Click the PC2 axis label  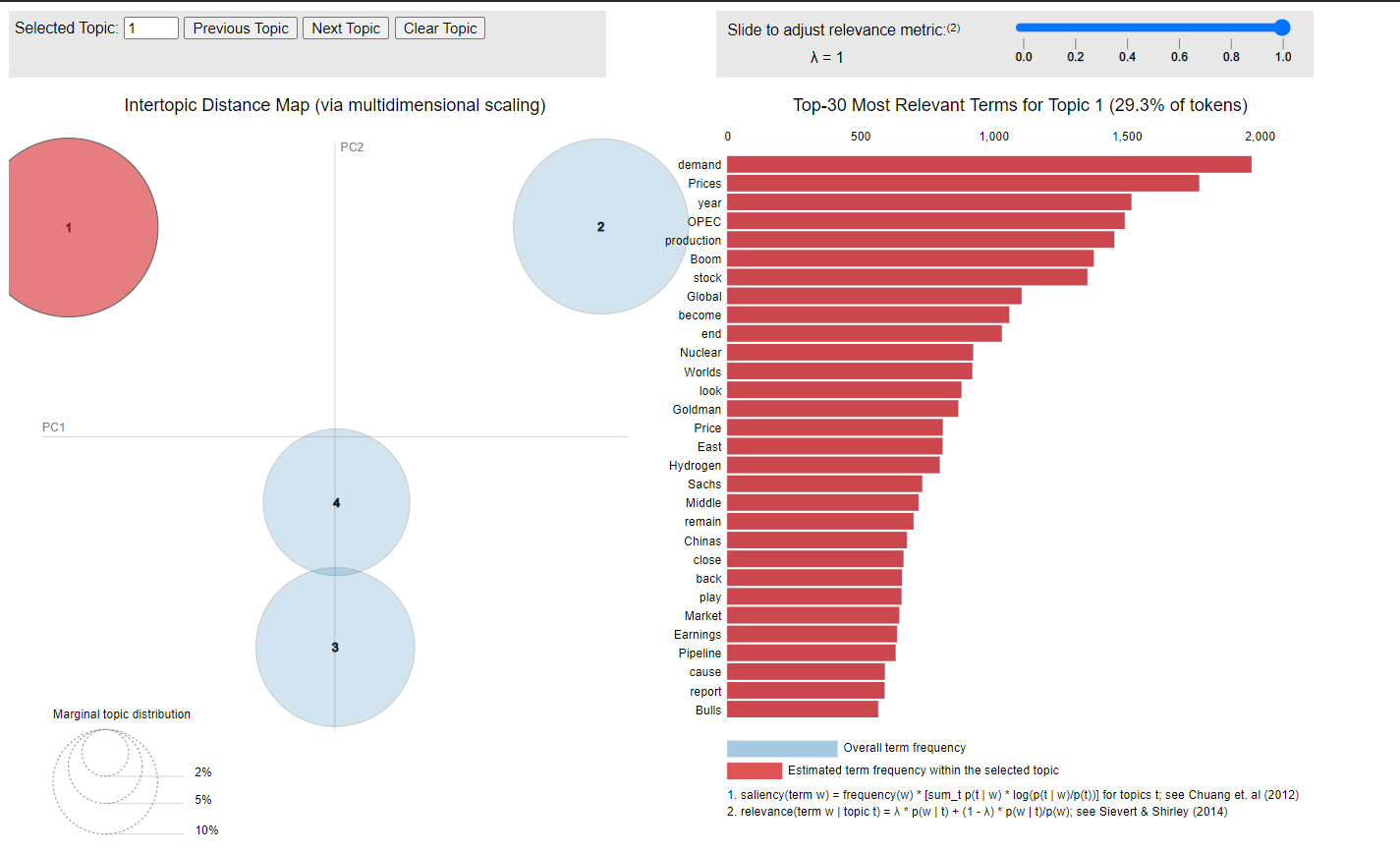tap(352, 147)
